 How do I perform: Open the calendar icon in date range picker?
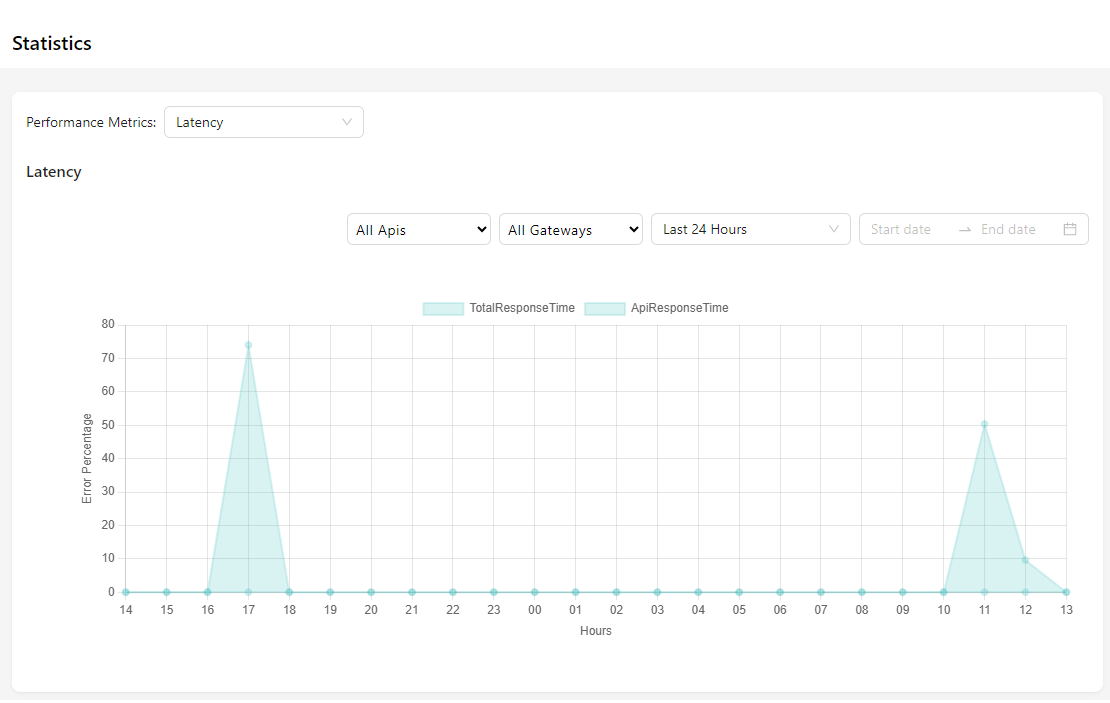pyautogui.click(x=1069, y=229)
